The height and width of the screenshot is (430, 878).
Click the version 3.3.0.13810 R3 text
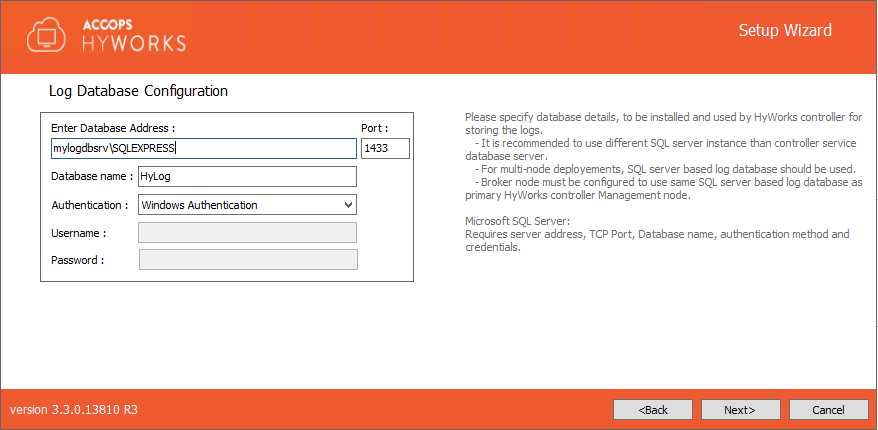coord(74,410)
